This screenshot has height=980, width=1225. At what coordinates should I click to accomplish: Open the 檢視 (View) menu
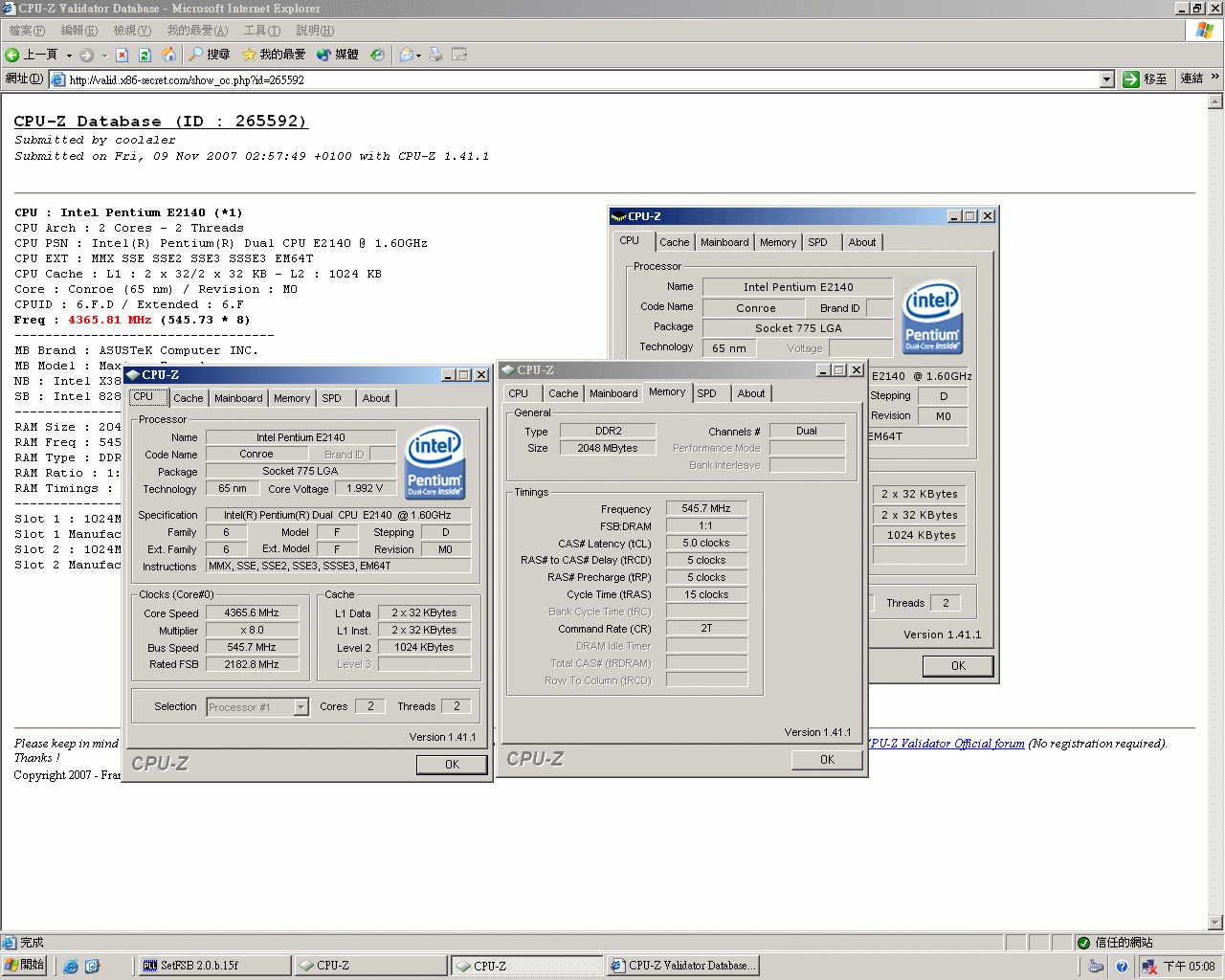click(131, 31)
